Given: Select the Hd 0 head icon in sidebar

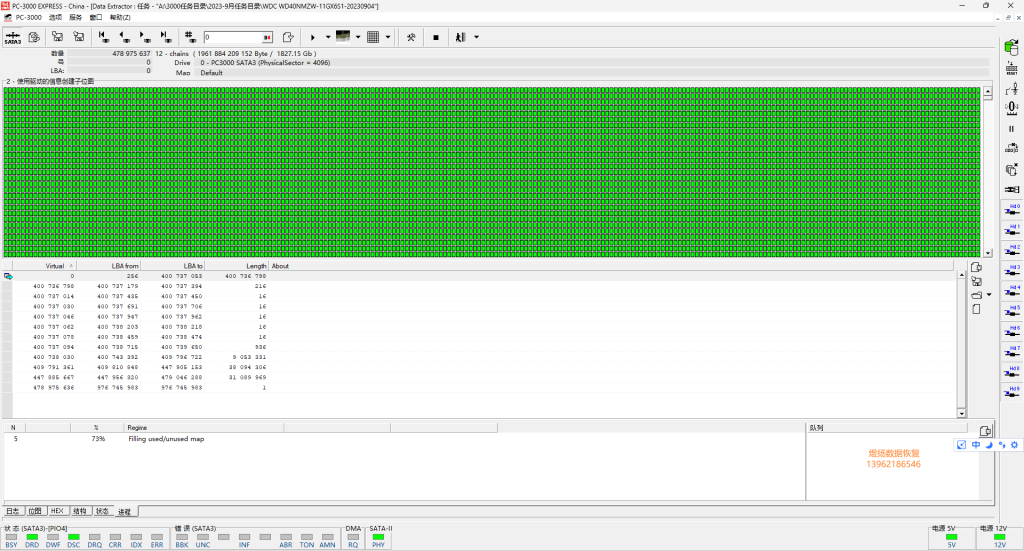Looking at the screenshot, I should click(x=1012, y=210).
